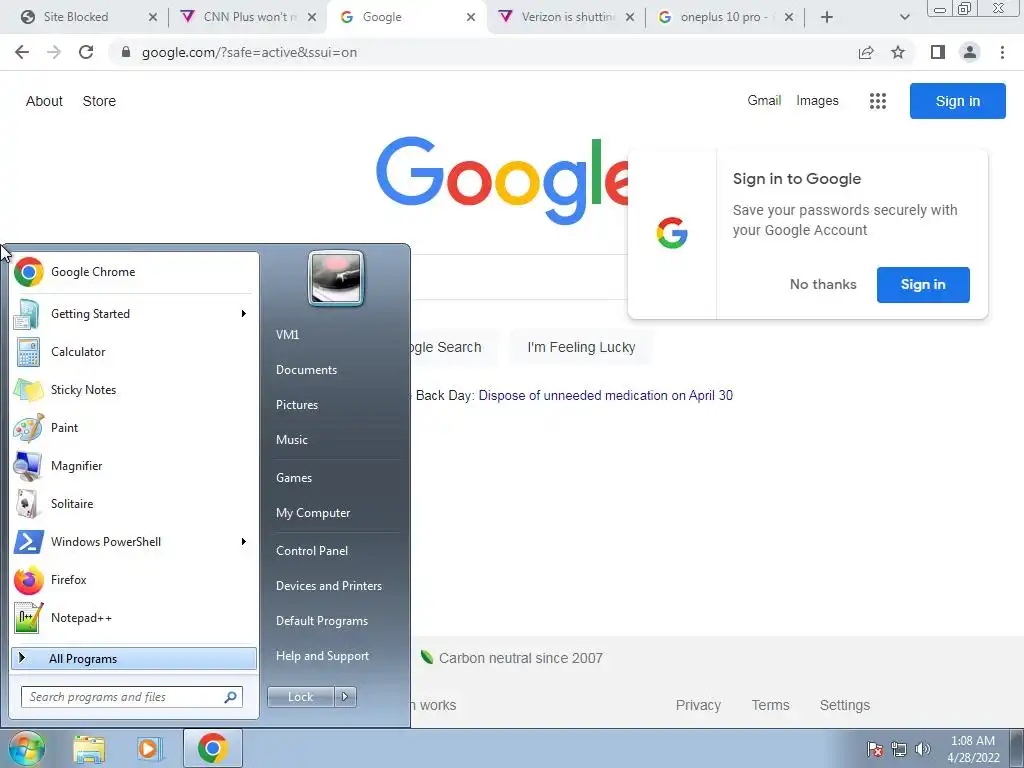Open the Action Center flag icon in the tray
Image resolution: width=1024 pixels, height=768 pixels.
874,749
